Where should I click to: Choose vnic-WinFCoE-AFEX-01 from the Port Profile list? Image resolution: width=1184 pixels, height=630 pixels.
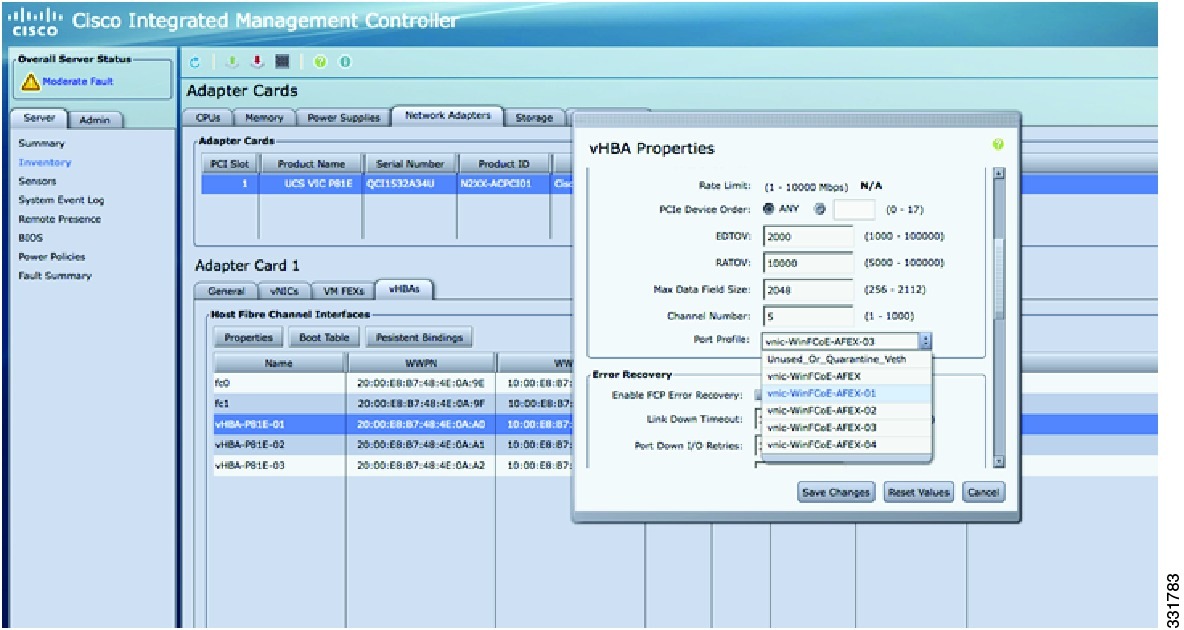(846, 394)
